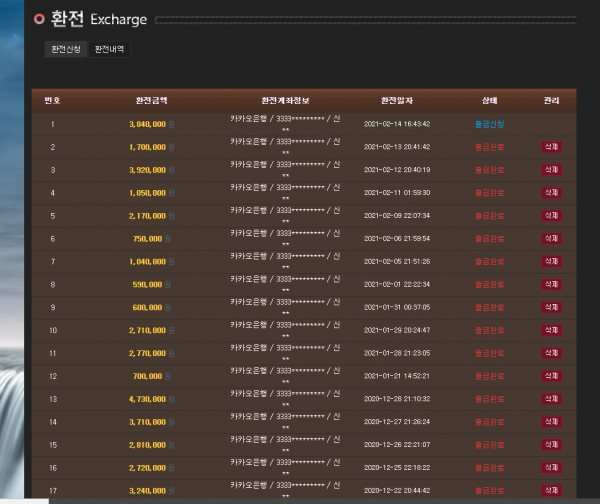
Task: Click the date 2021-01-31 00:37:05
Action: pyautogui.click(x=397, y=307)
